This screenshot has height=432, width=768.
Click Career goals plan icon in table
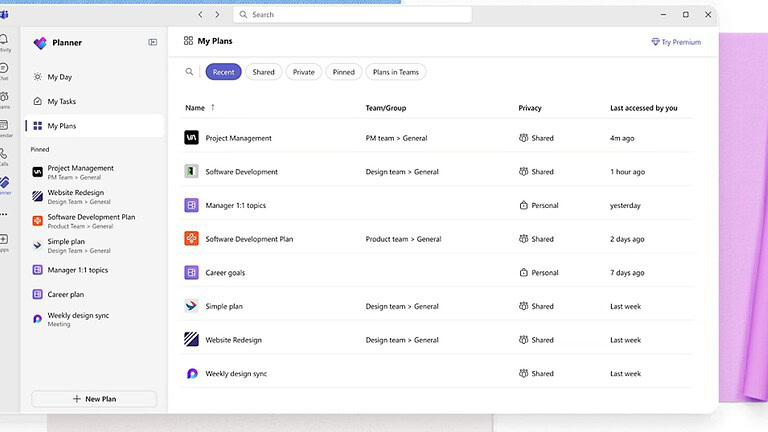click(192, 272)
